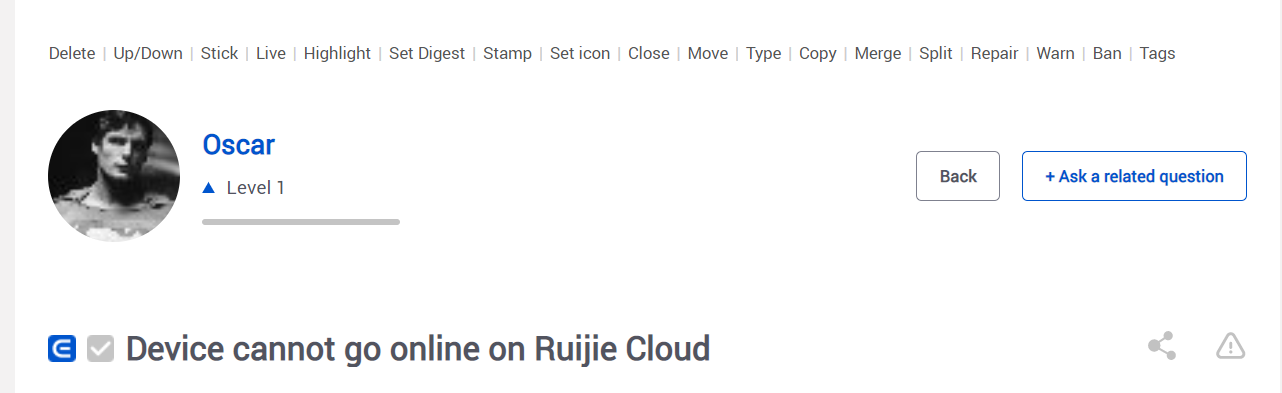Select Merge in the moderation toolbar
Image resolution: width=1282 pixels, height=393 pixels.
tap(878, 53)
